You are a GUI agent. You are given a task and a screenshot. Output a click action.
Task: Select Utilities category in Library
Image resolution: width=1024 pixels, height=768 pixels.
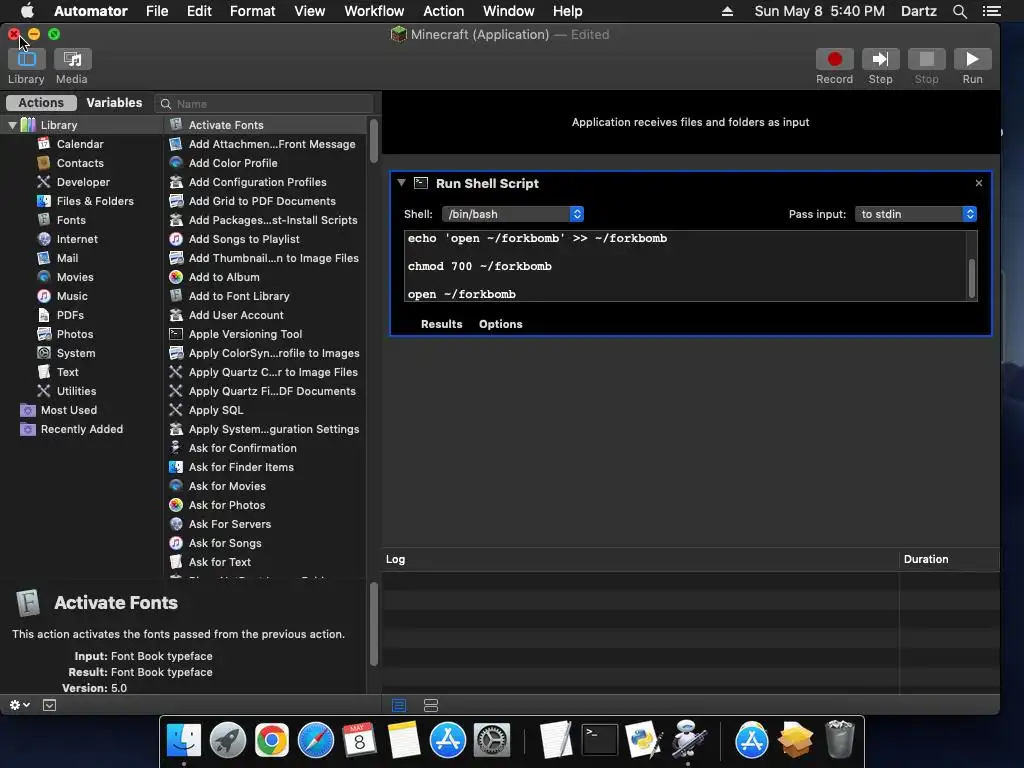click(76, 391)
